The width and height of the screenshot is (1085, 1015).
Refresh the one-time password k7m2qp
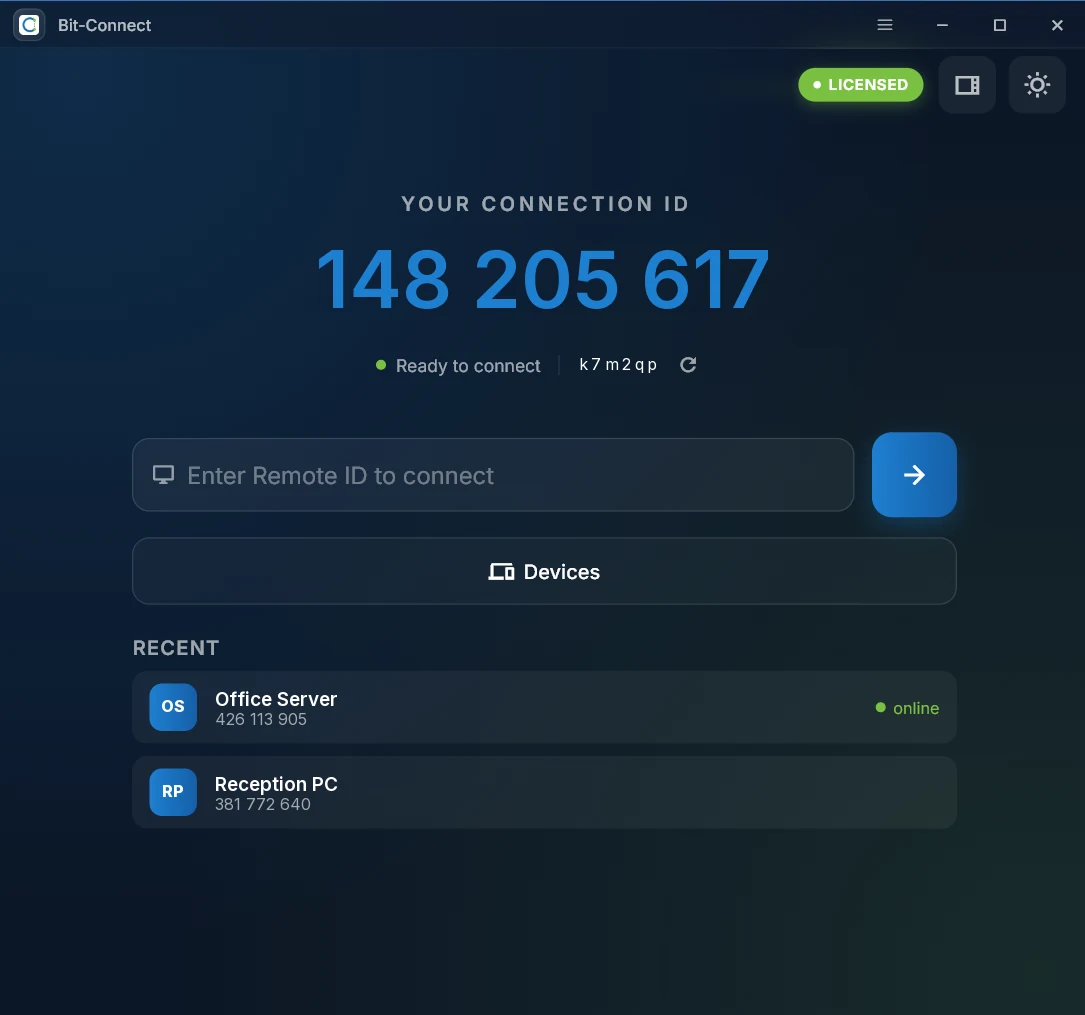coord(688,365)
